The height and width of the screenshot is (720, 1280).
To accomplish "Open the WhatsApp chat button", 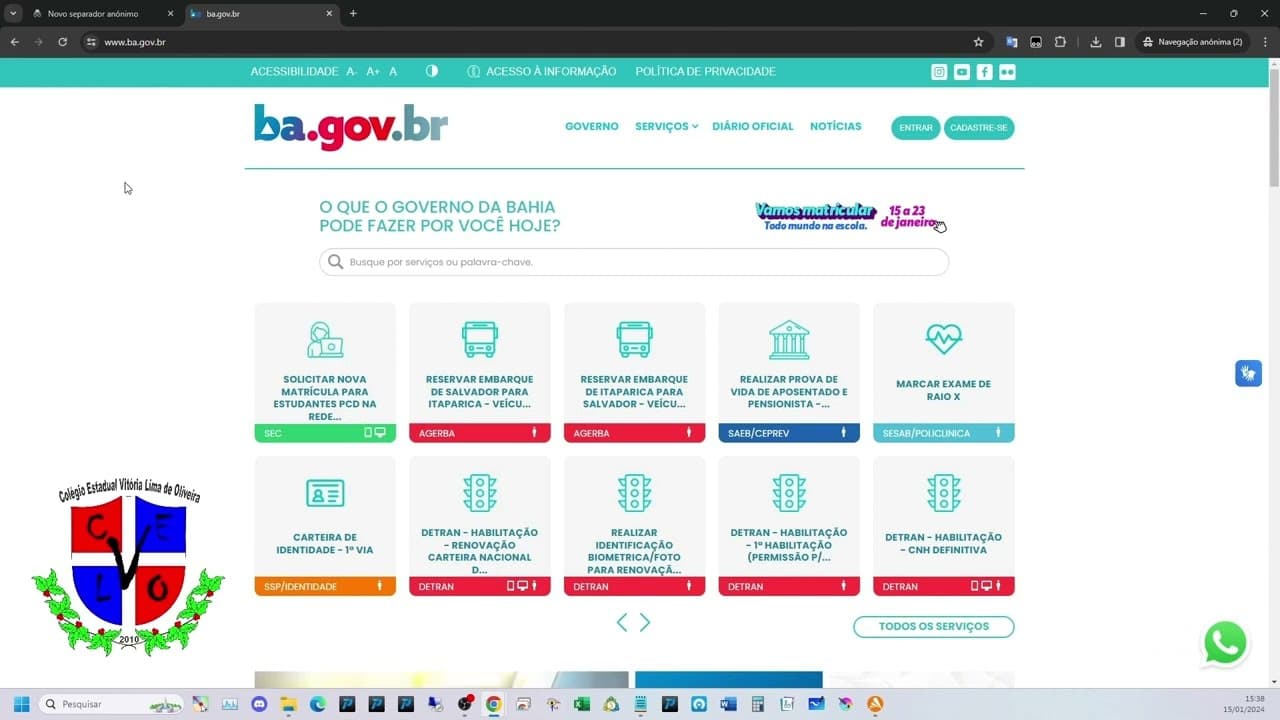I will (1225, 643).
